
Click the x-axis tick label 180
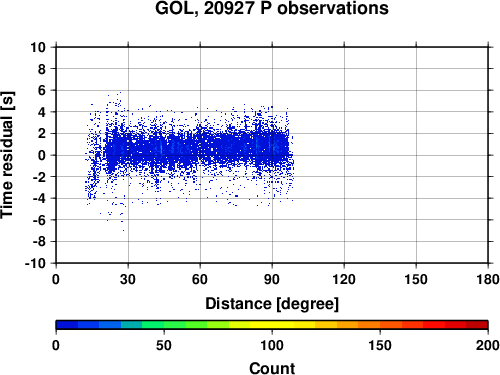click(488, 279)
